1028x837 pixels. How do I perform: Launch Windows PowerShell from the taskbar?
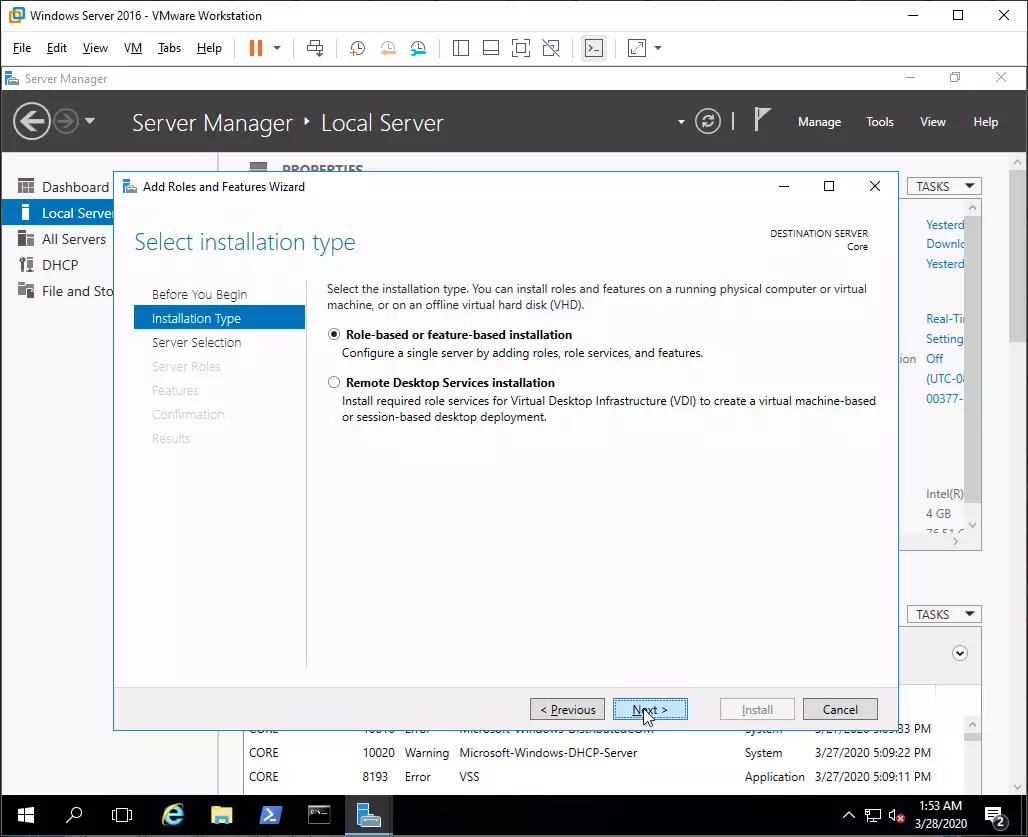270,815
